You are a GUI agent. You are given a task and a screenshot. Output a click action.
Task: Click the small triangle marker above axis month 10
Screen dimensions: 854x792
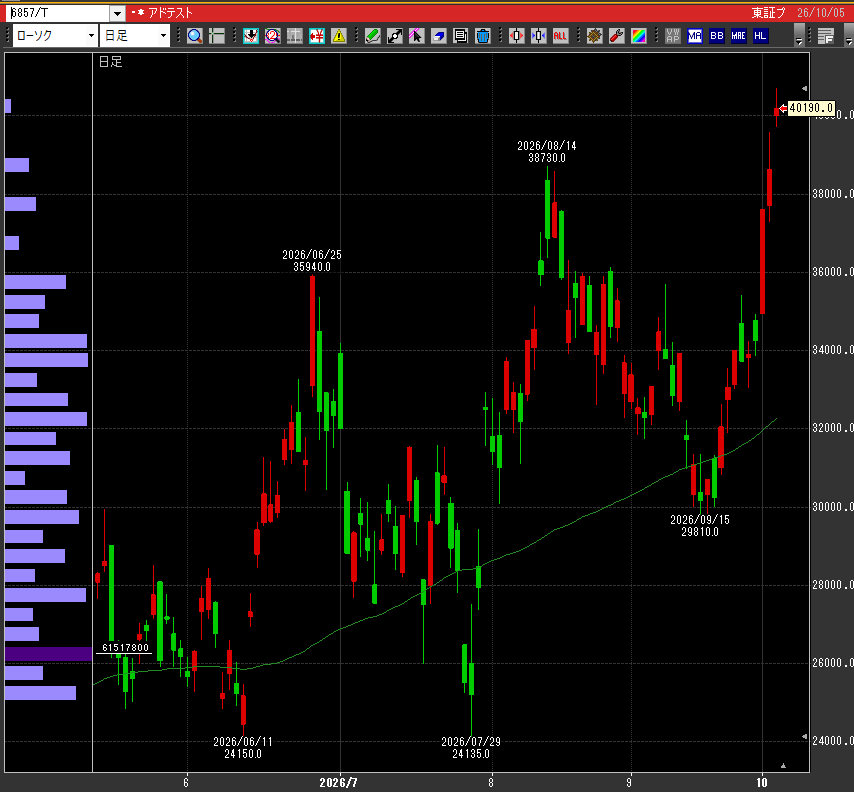[x=783, y=765]
